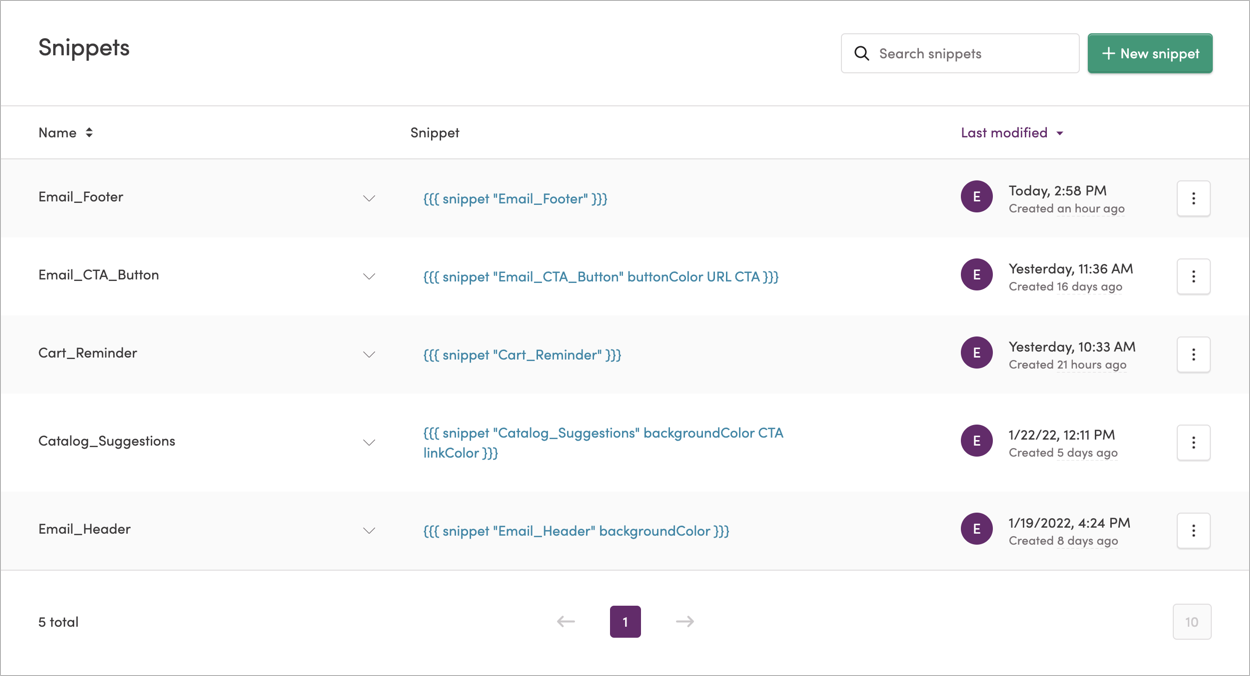Focus the Search snippets field
Viewport: 1250px width, 676px height.
960,54
